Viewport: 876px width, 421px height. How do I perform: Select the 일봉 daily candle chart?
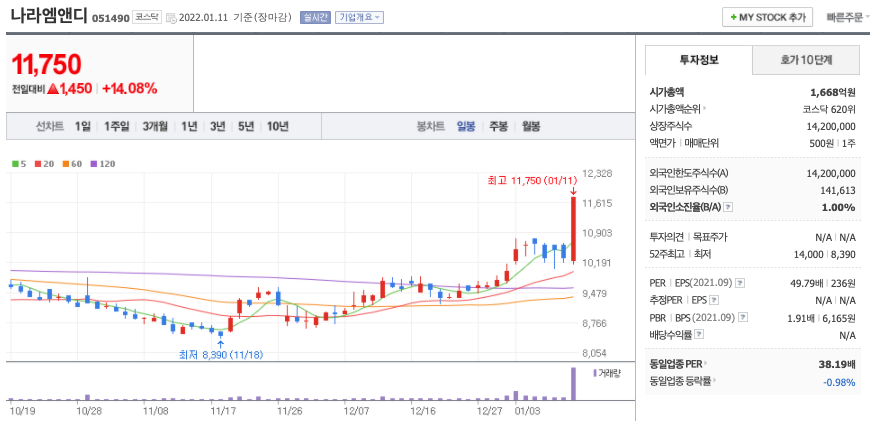[465, 126]
